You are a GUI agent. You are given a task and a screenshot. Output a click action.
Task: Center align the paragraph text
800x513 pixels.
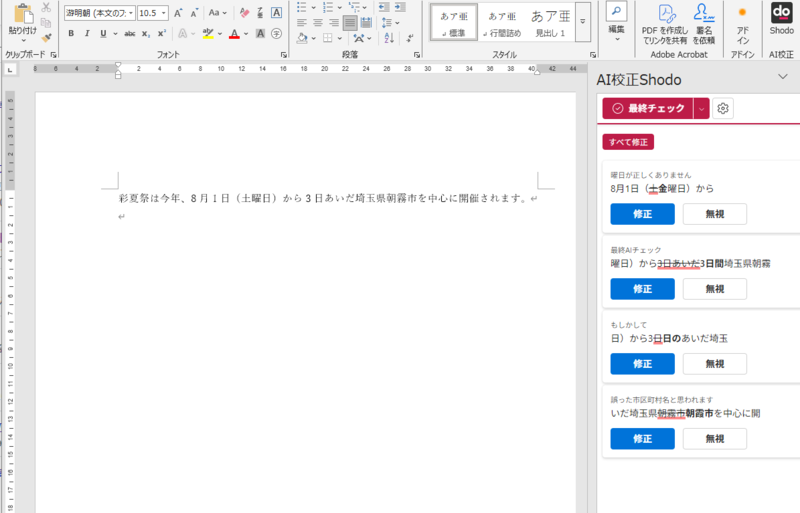pyautogui.click(x=318, y=22)
